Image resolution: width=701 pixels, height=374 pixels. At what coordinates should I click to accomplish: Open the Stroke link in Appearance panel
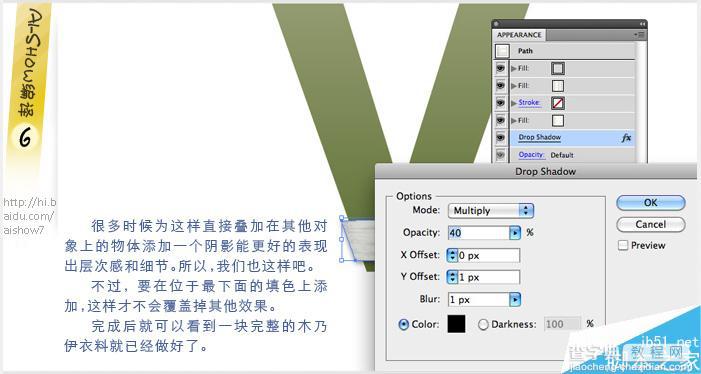[529, 103]
